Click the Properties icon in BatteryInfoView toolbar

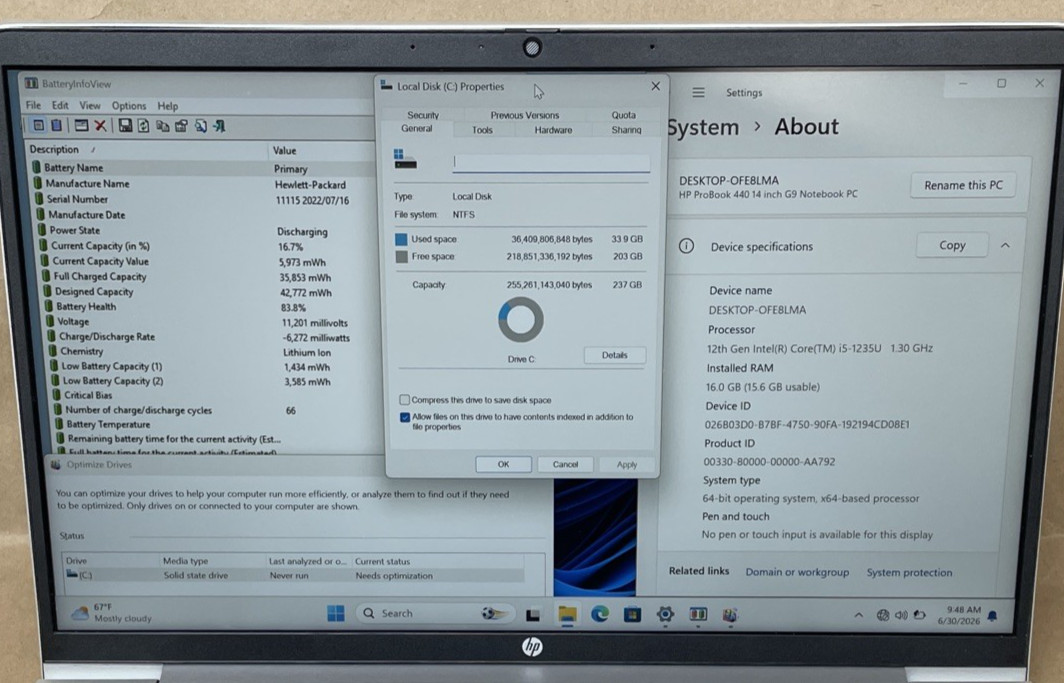[x=181, y=126]
